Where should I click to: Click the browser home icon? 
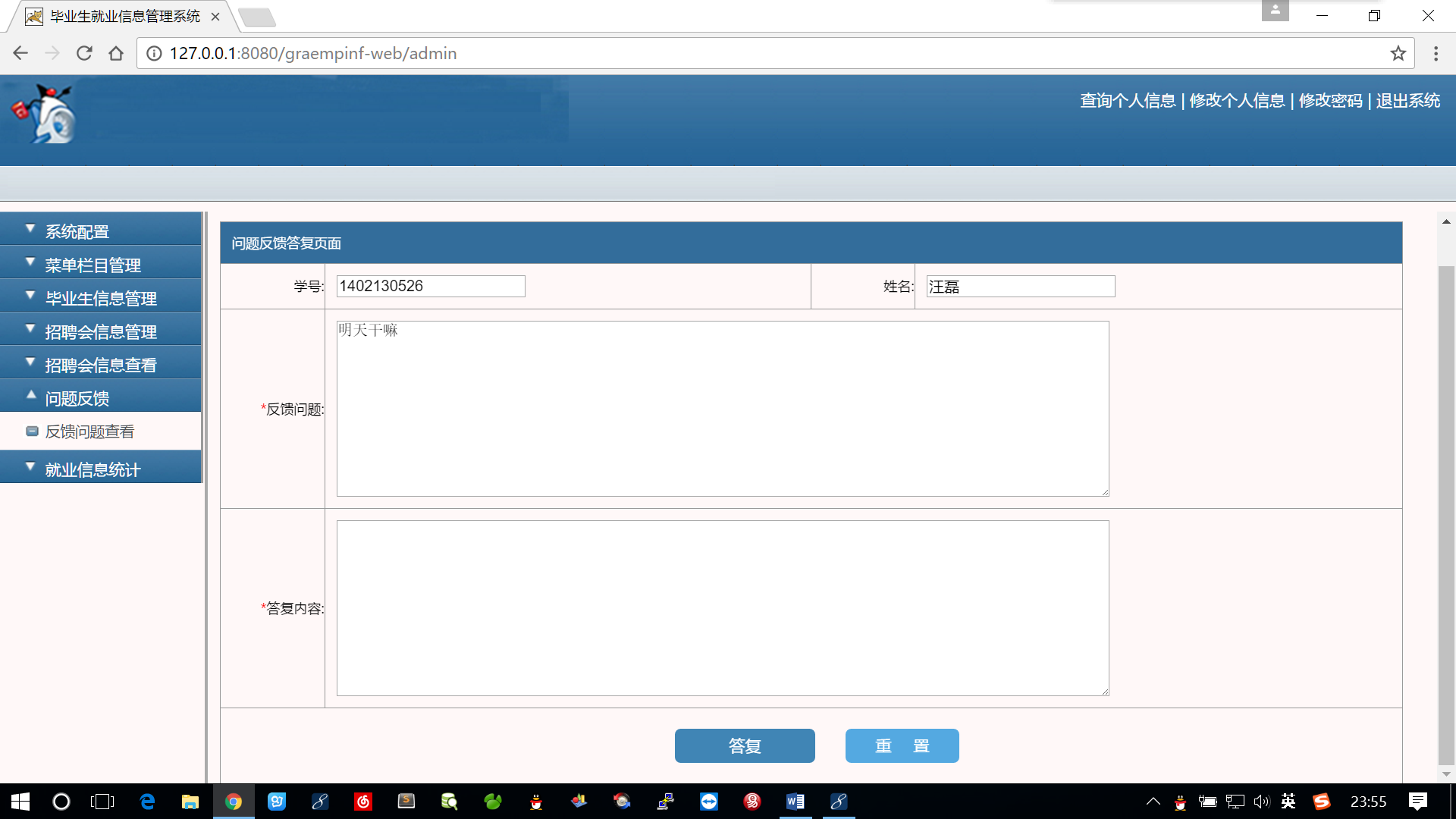[116, 53]
